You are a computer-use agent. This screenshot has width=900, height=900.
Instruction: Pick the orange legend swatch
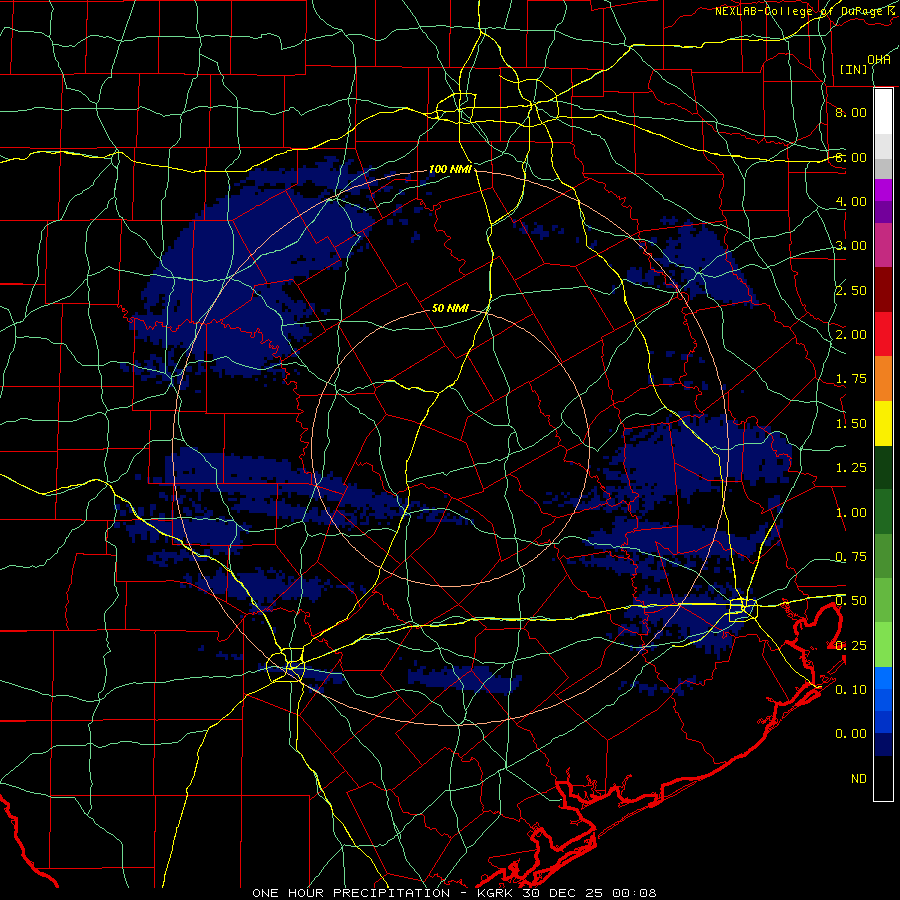pyautogui.click(x=883, y=379)
